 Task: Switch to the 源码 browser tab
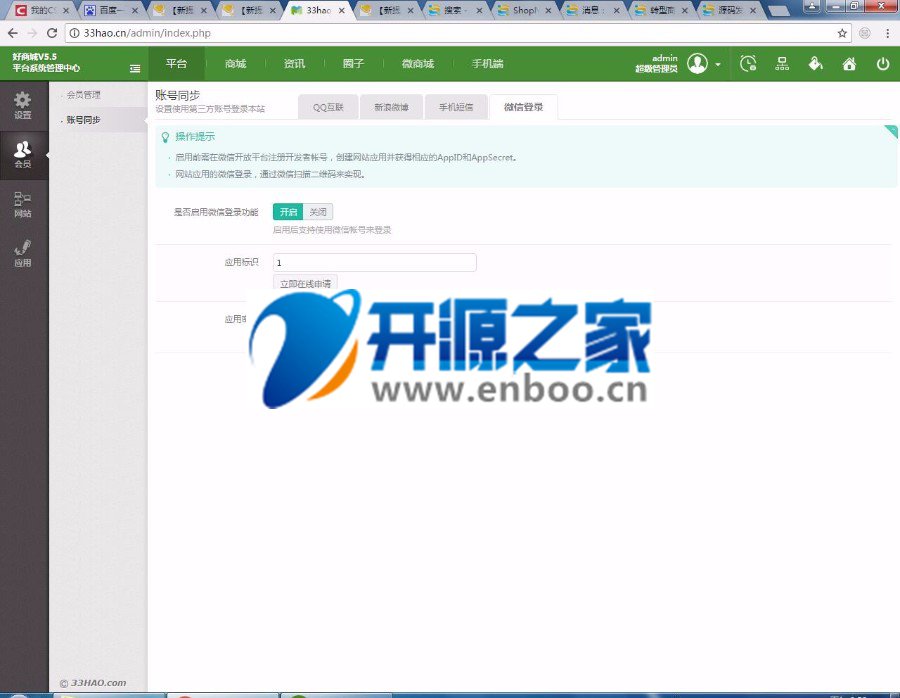point(730,10)
